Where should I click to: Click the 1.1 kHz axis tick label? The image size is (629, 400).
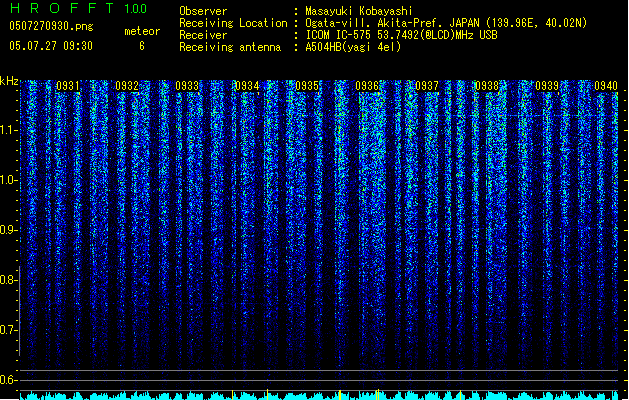coord(8,130)
